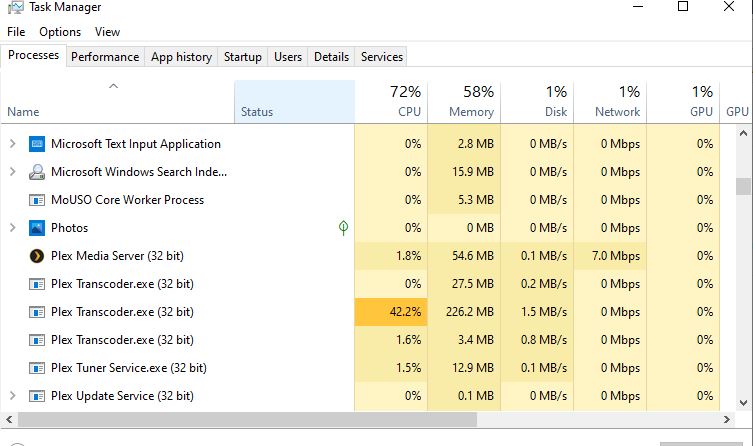The width and height of the screenshot is (753, 446).
Task: Click the Plex Tuner Service icon
Action: point(37,368)
